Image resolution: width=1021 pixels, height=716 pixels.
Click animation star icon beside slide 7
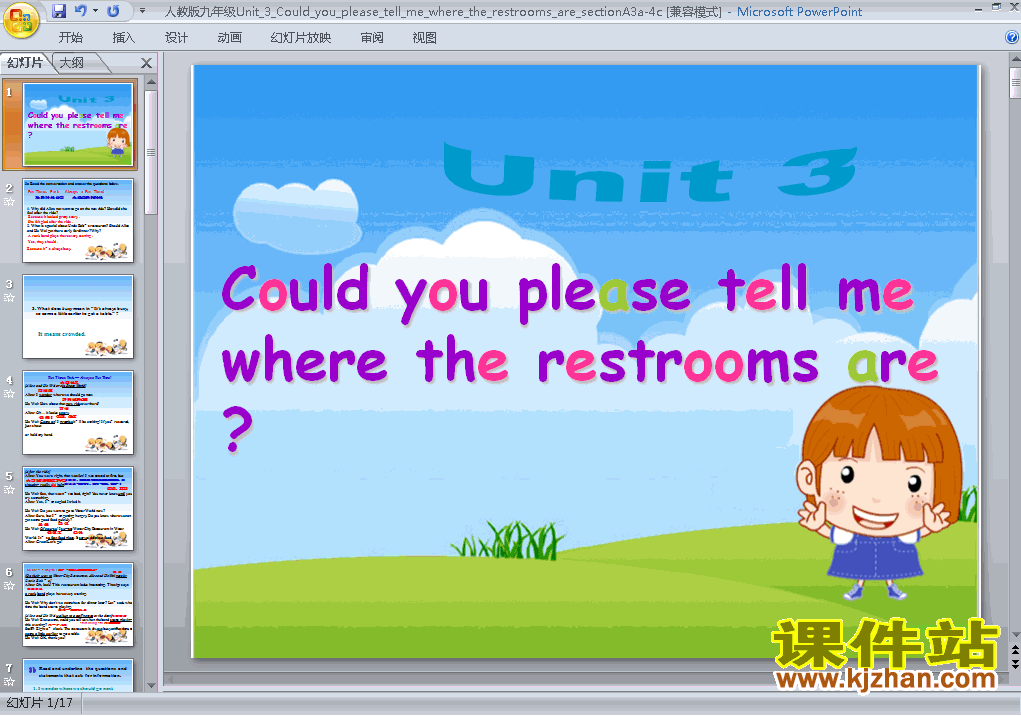[9, 682]
